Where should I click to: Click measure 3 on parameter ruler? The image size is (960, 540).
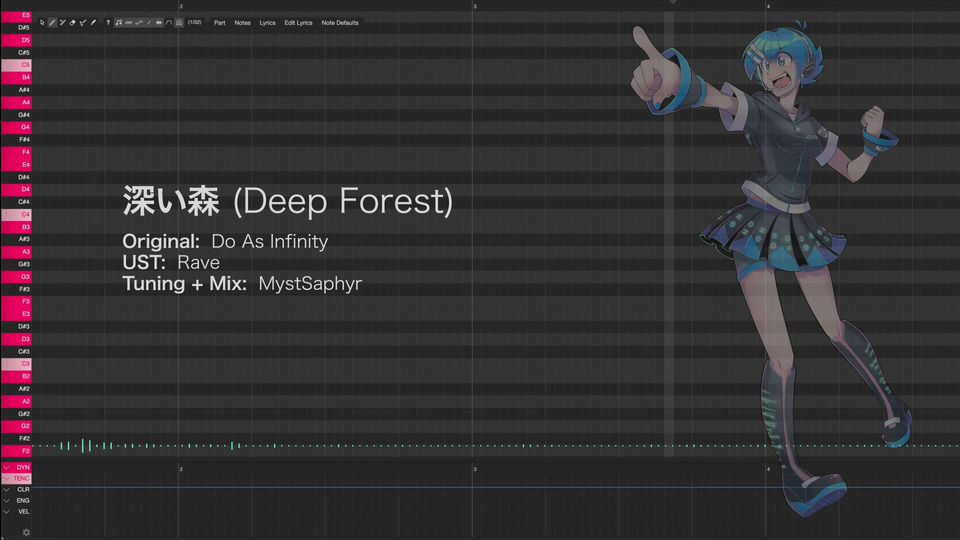[x=475, y=469]
